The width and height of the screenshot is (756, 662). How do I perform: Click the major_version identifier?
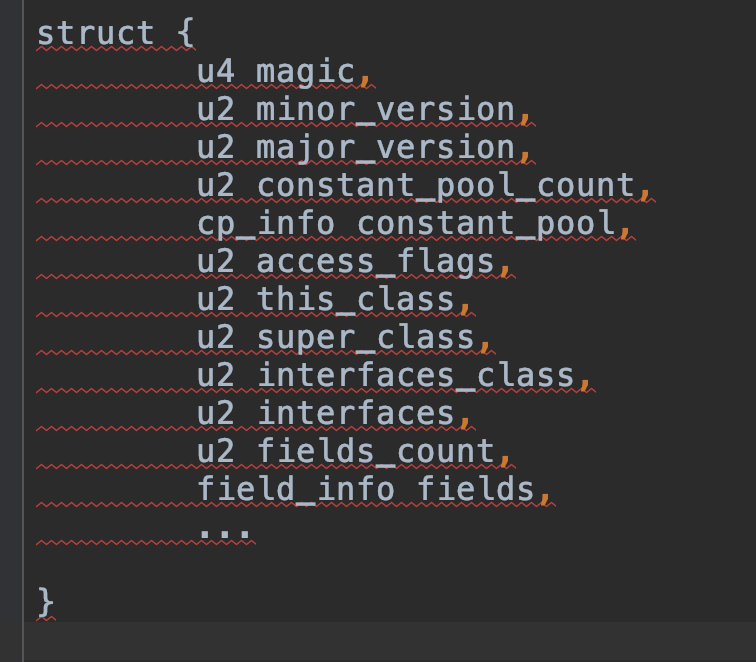click(386, 147)
